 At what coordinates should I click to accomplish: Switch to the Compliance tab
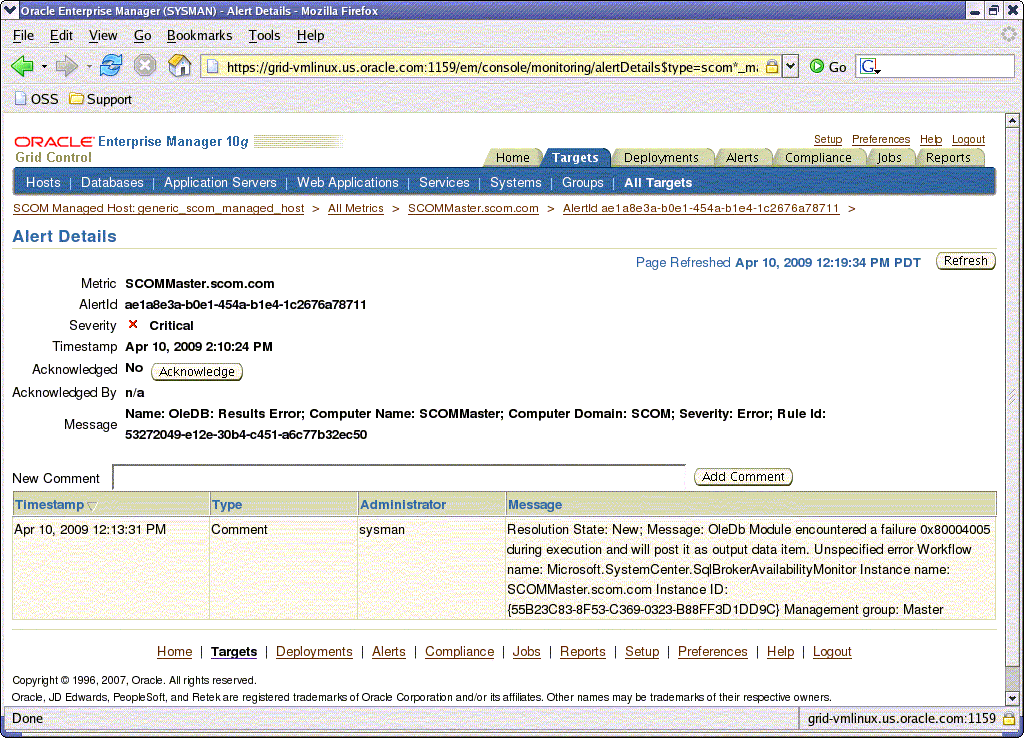pos(818,157)
